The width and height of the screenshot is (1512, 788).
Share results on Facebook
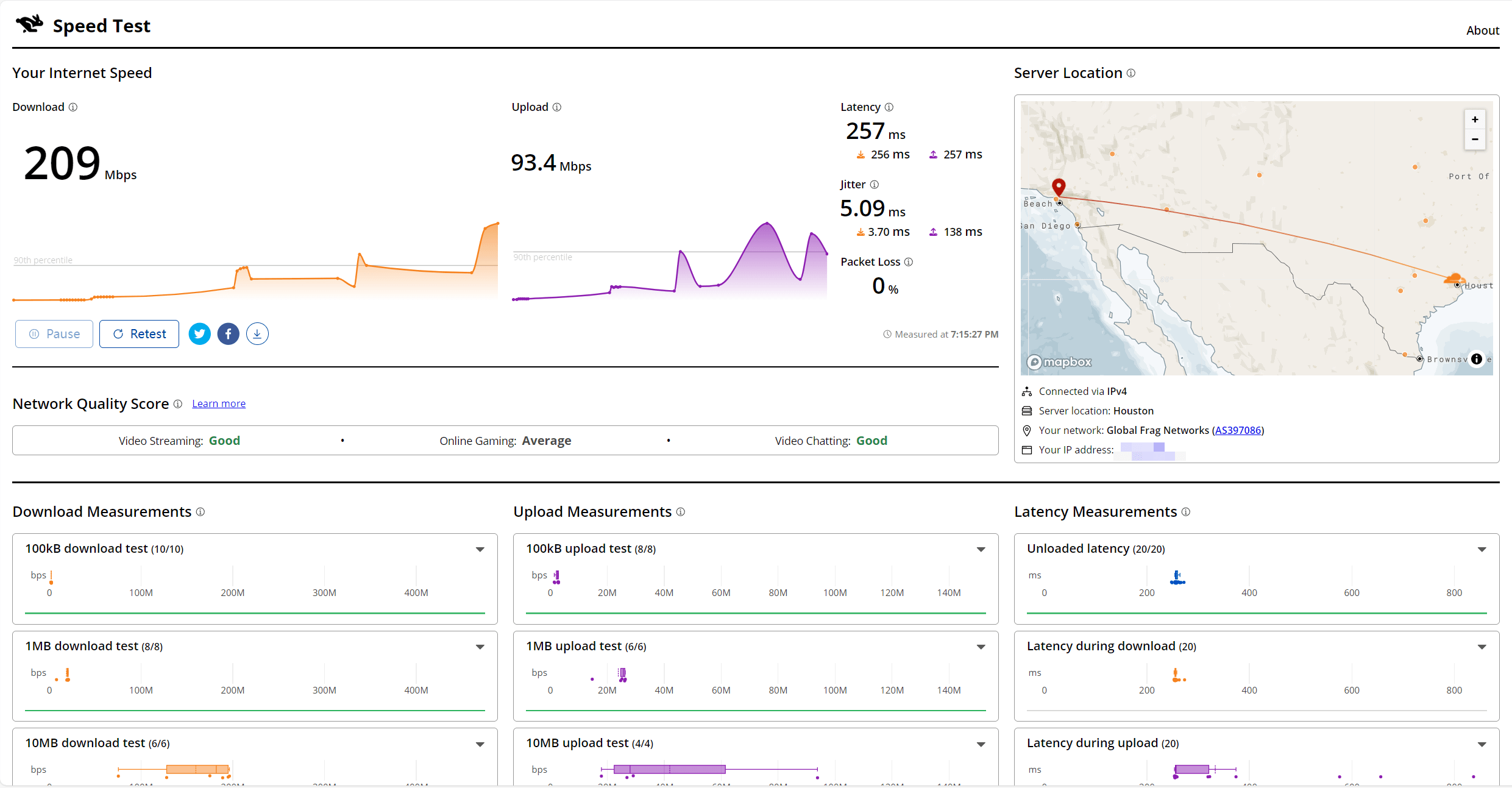coord(228,334)
